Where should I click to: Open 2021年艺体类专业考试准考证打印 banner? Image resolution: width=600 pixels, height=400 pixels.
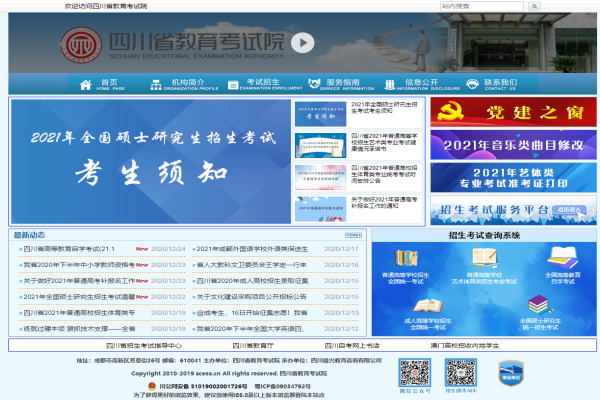[x=514, y=178]
